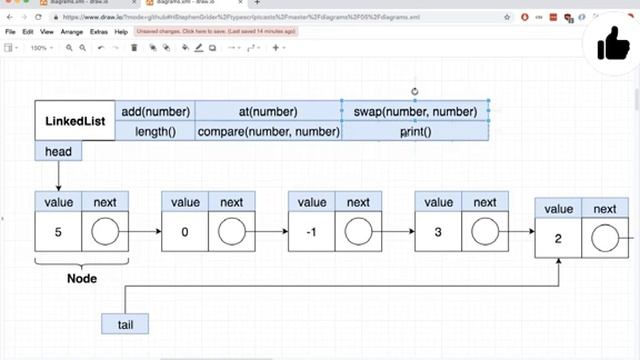Select the add(number) method cell
The height and width of the screenshot is (360, 640).
tap(156, 111)
